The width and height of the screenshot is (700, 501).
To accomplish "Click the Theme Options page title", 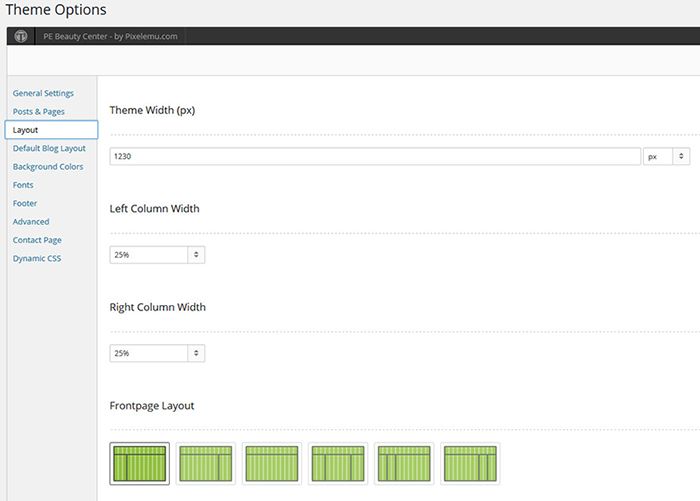I will point(56,10).
